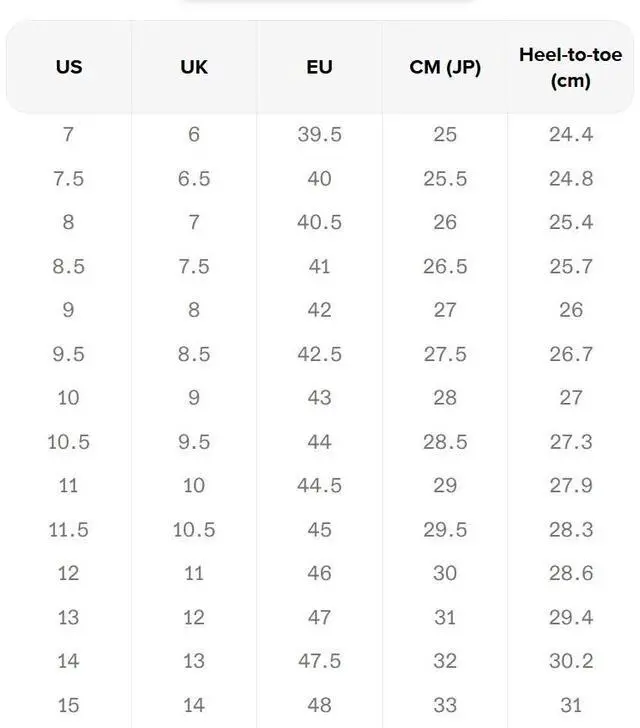640x728 pixels.
Task: Select heel-to-toe value 25.7
Action: [570, 266]
